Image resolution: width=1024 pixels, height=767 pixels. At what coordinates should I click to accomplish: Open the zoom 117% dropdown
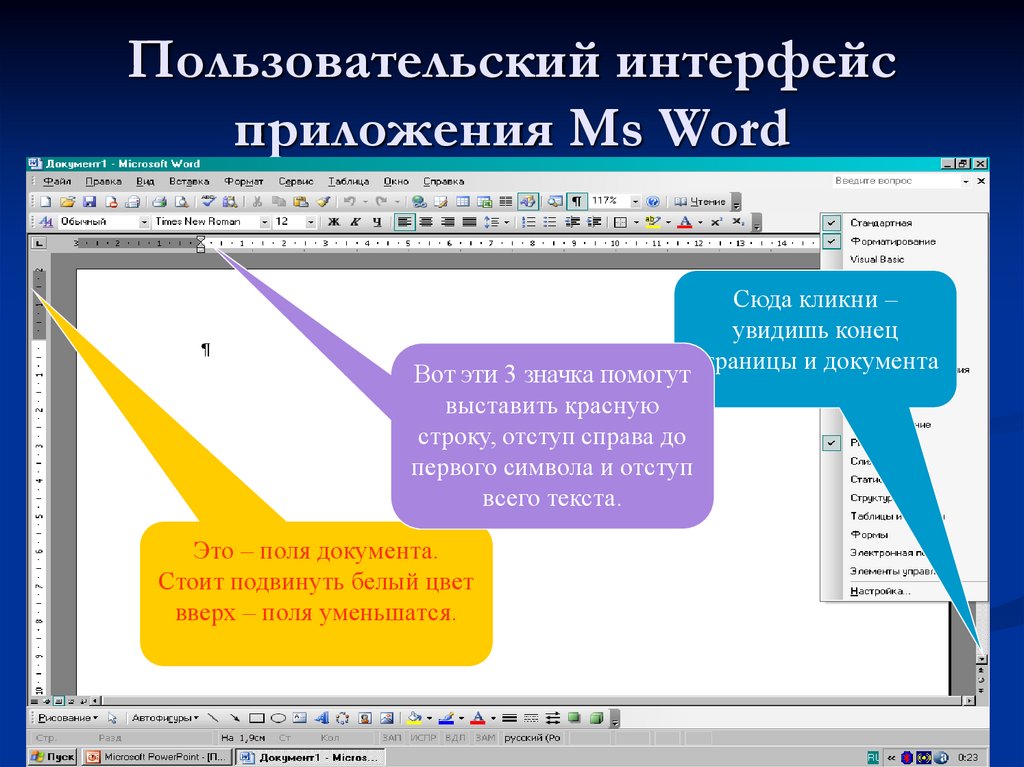click(633, 202)
